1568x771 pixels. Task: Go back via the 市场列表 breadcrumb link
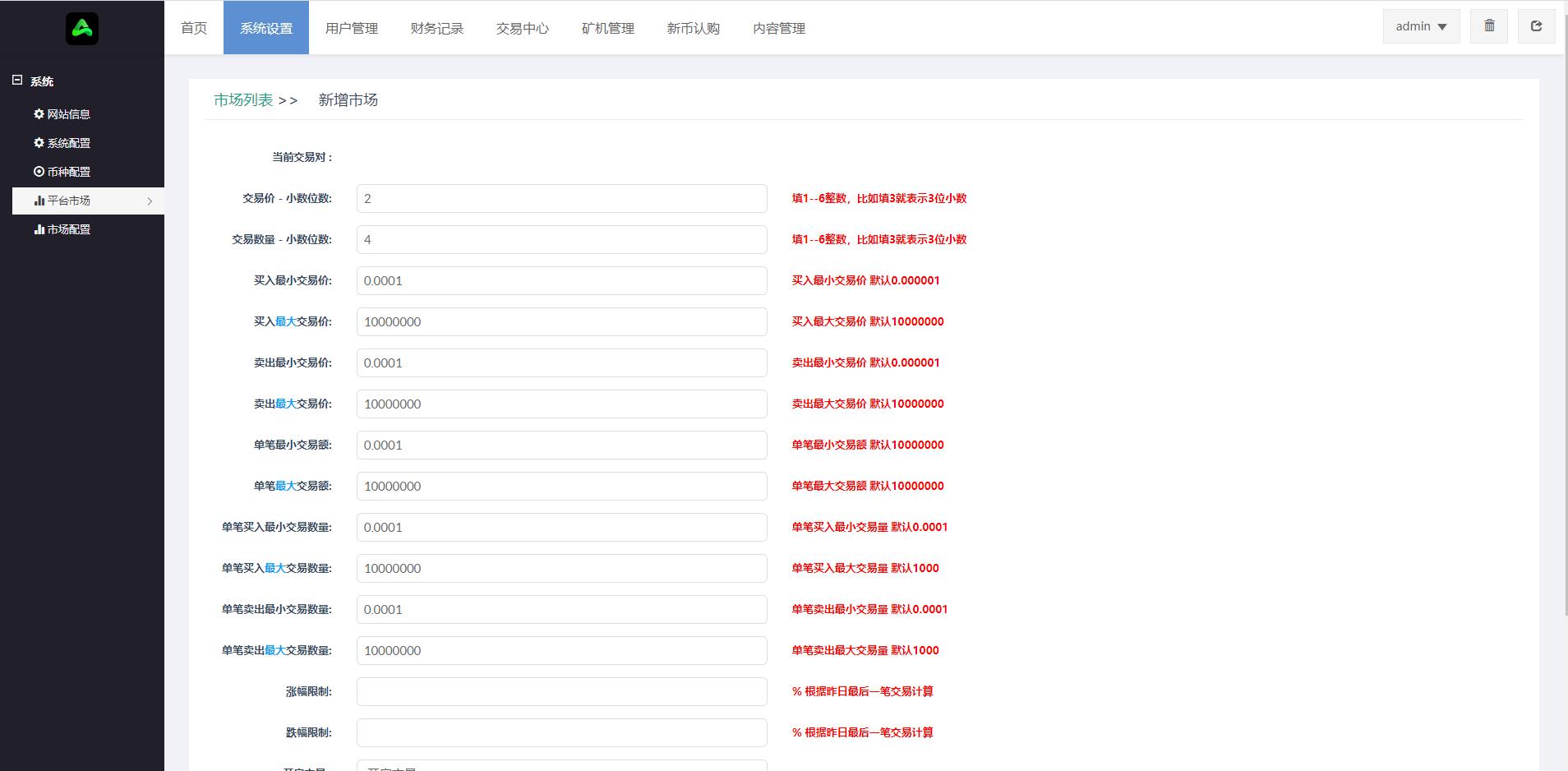tap(242, 99)
